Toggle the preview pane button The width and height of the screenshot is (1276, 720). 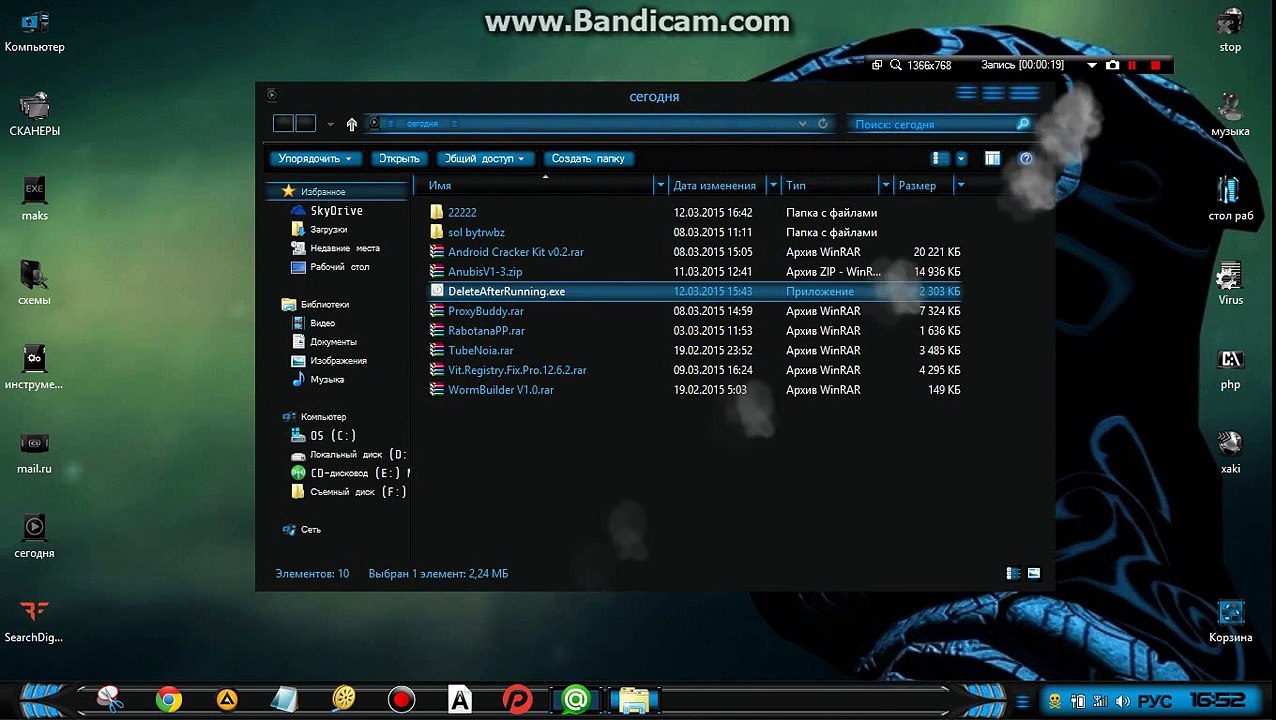(992, 158)
